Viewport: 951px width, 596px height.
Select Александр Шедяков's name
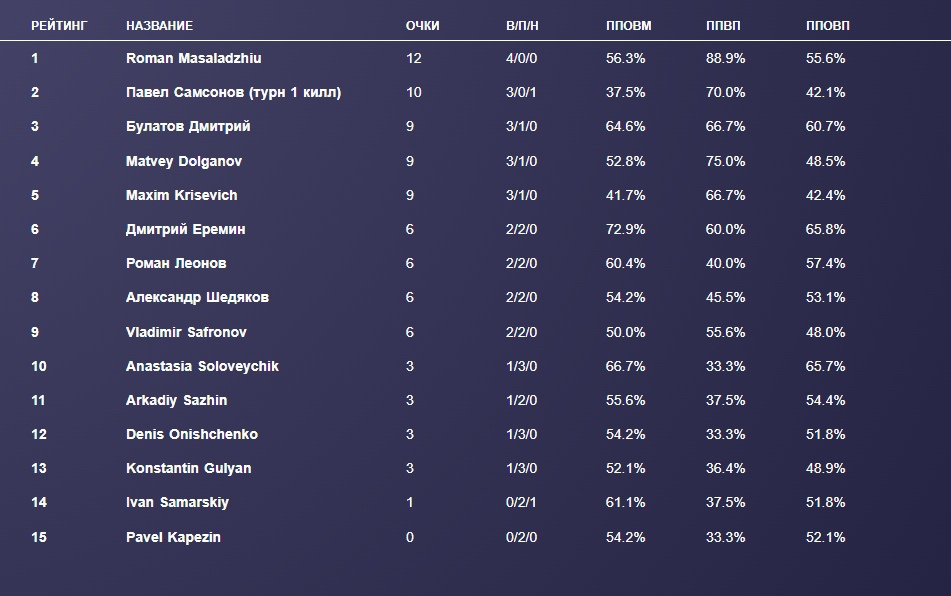click(x=197, y=297)
